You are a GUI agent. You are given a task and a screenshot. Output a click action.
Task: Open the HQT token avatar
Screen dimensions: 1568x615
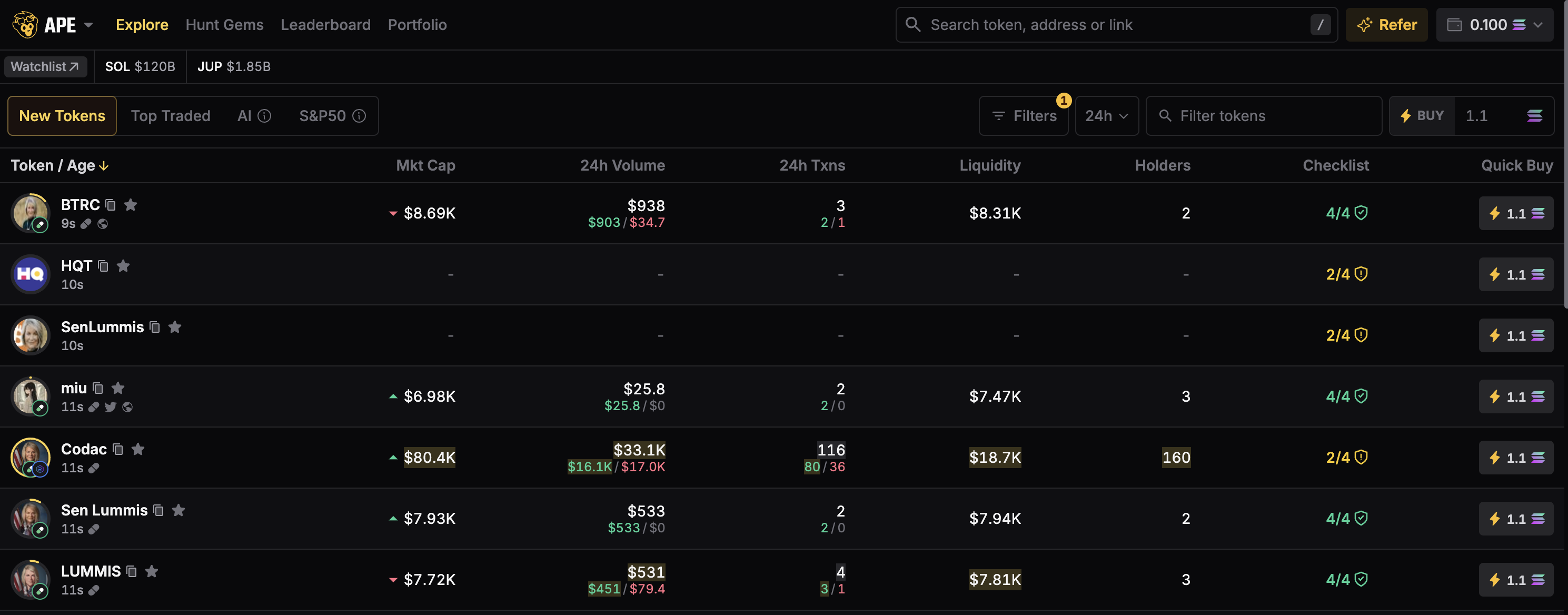click(x=31, y=274)
